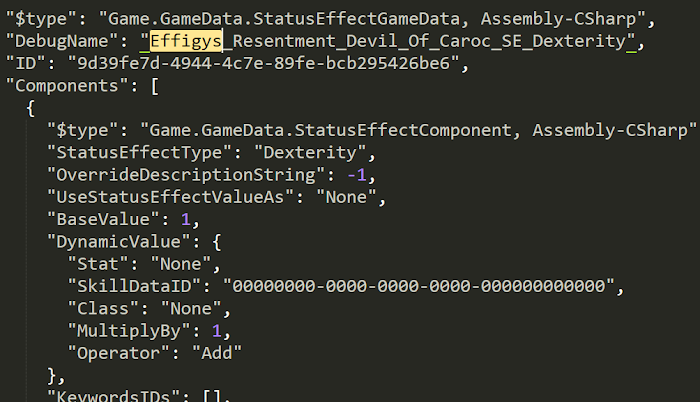The height and width of the screenshot is (402, 700).
Task: Click the all-zero SkillDataID GUID value
Action: pyautogui.click(x=419, y=287)
